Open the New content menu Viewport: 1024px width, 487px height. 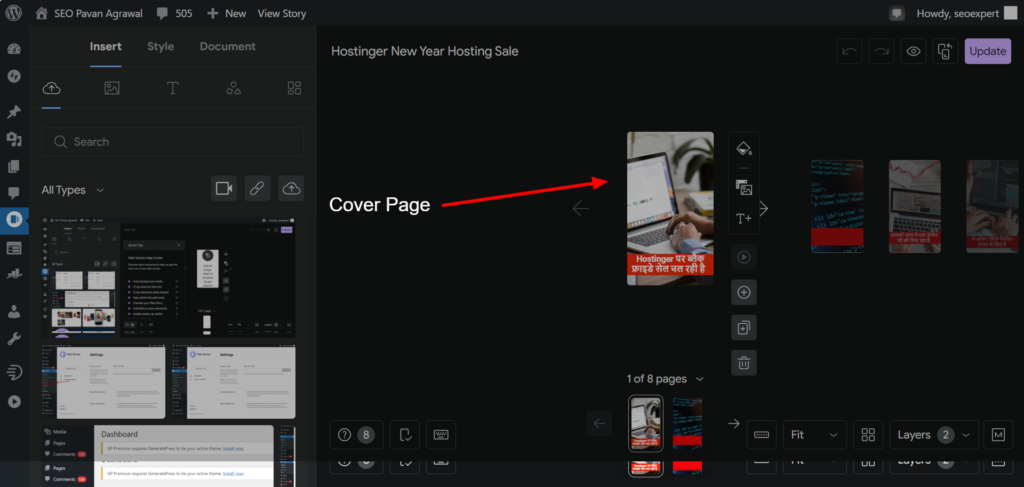coord(227,13)
